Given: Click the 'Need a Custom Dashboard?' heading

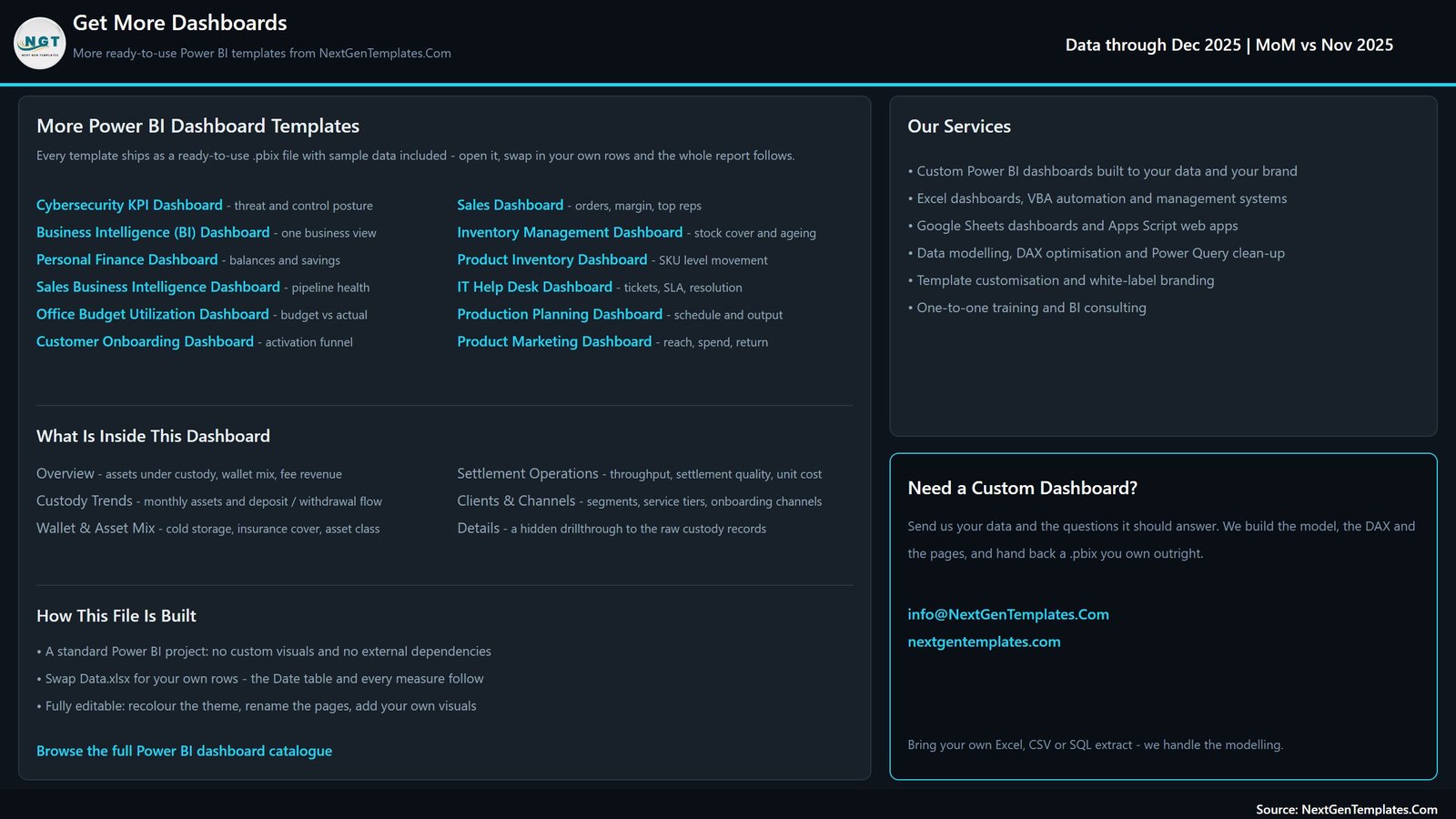Looking at the screenshot, I should click(1023, 489).
